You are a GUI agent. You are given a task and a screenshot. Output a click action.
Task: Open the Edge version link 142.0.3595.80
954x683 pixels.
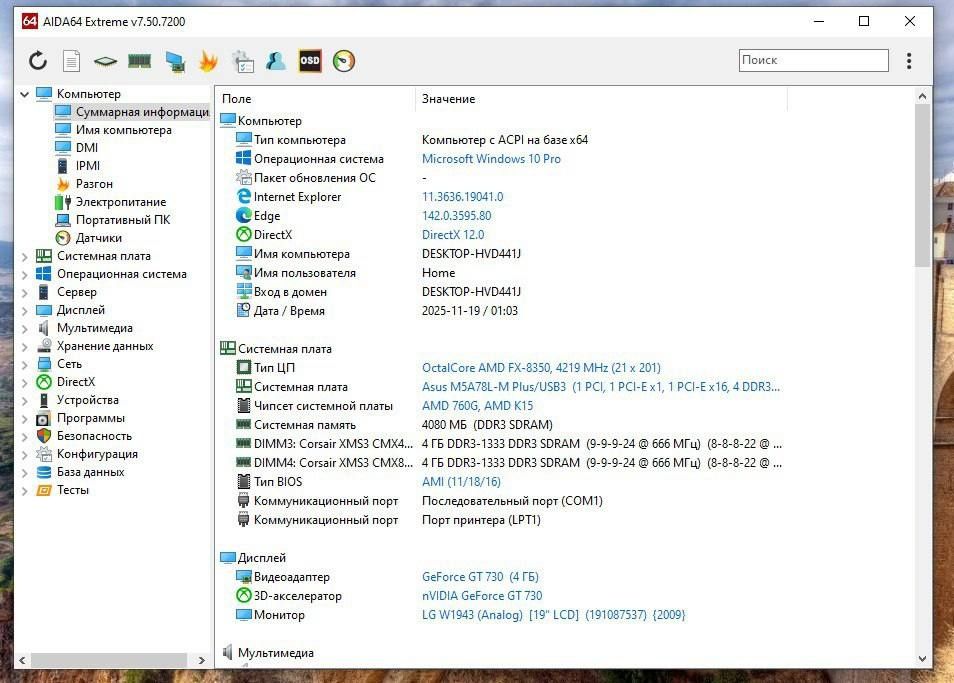[x=456, y=216]
